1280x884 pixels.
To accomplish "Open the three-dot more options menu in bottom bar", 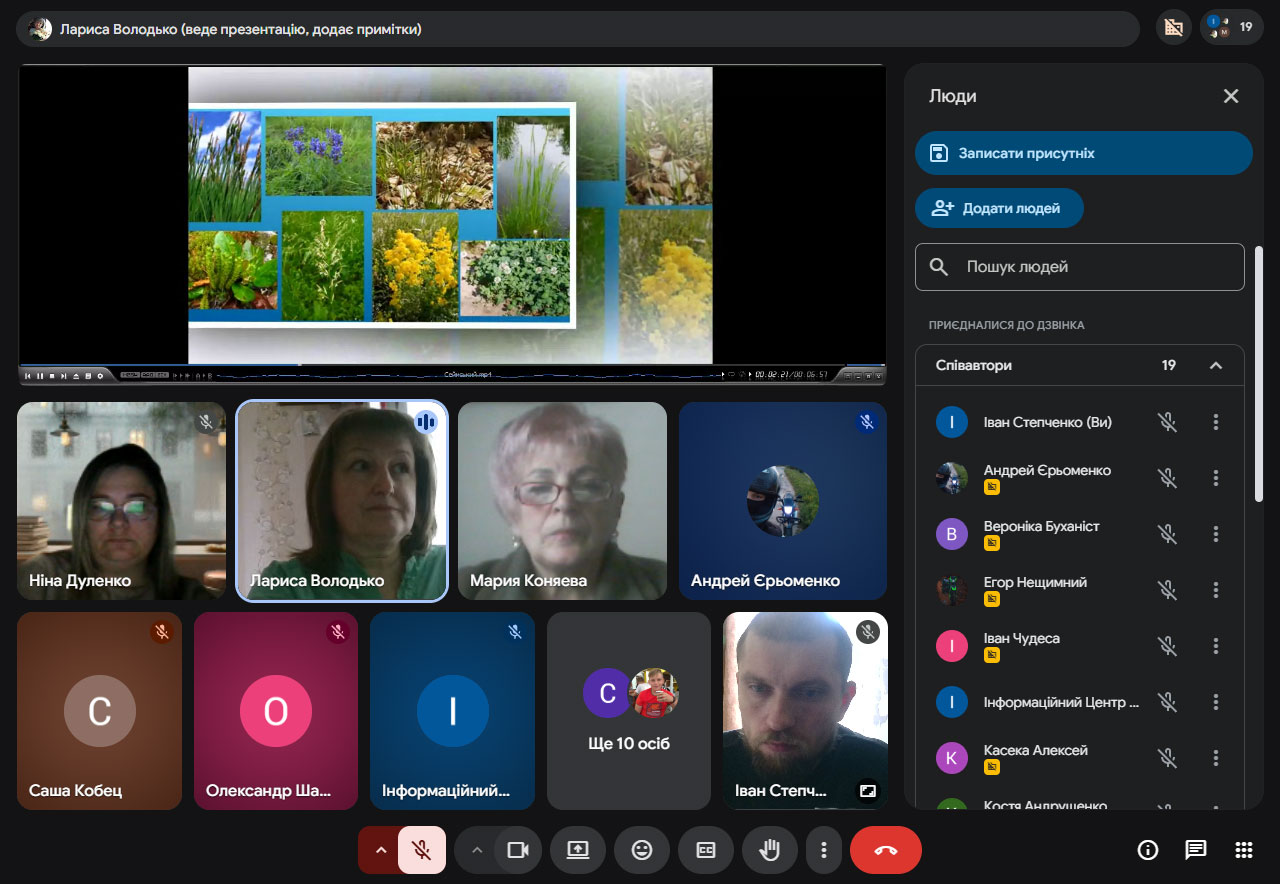I will pyautogui.click(x=824, y=850).
